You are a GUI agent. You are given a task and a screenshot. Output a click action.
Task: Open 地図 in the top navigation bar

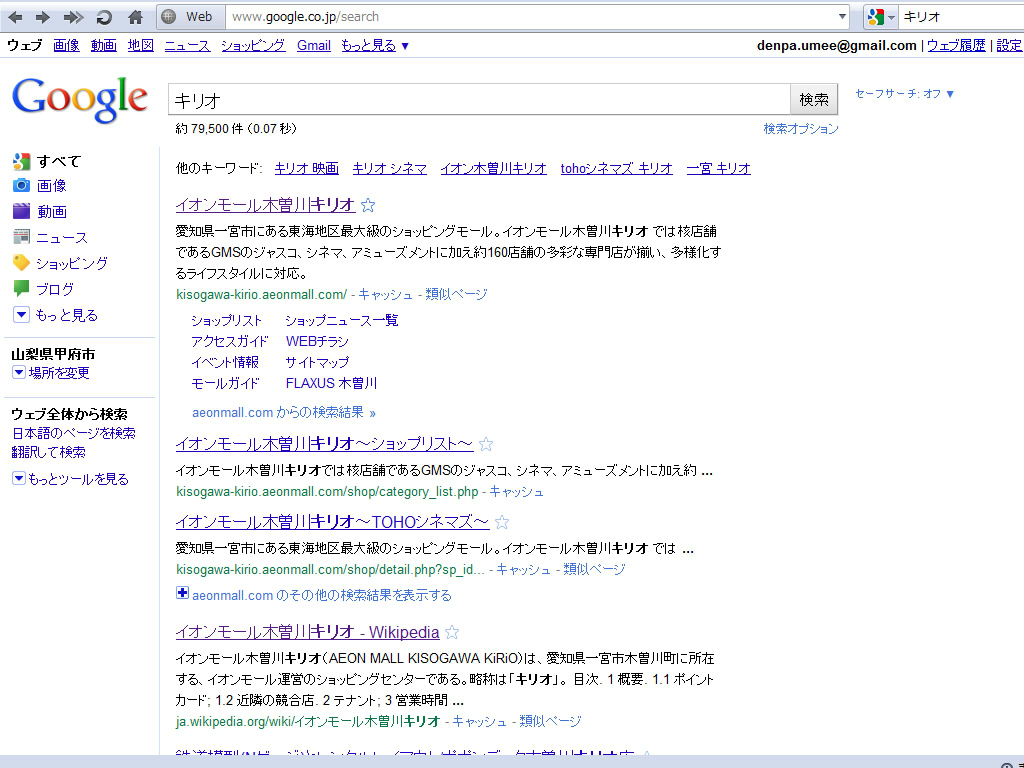click(140, 46)
